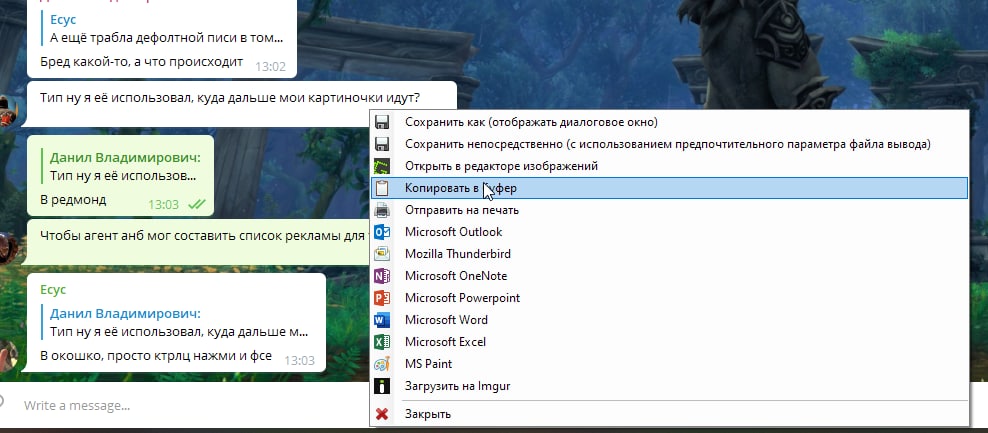
Task: Select Mozilla Thunderbird entry
Action: tap(669, 254)
